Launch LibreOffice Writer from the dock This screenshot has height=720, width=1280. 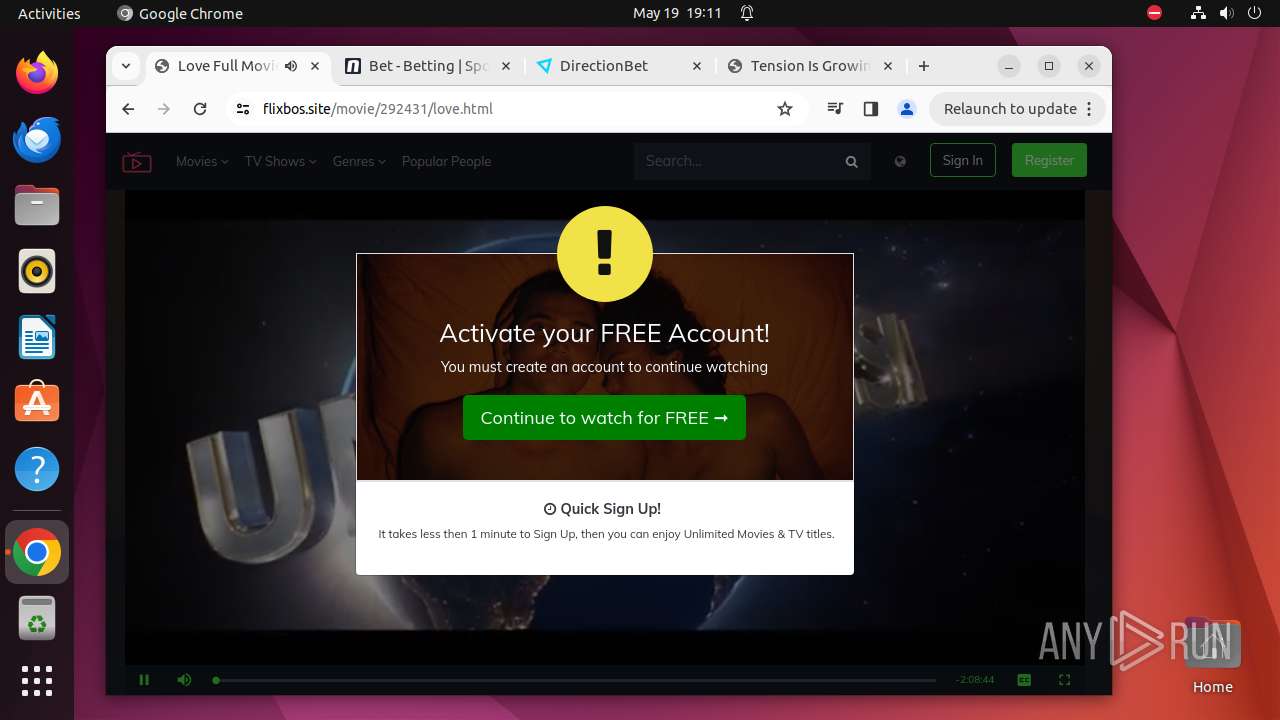click(x=37, y=337)
